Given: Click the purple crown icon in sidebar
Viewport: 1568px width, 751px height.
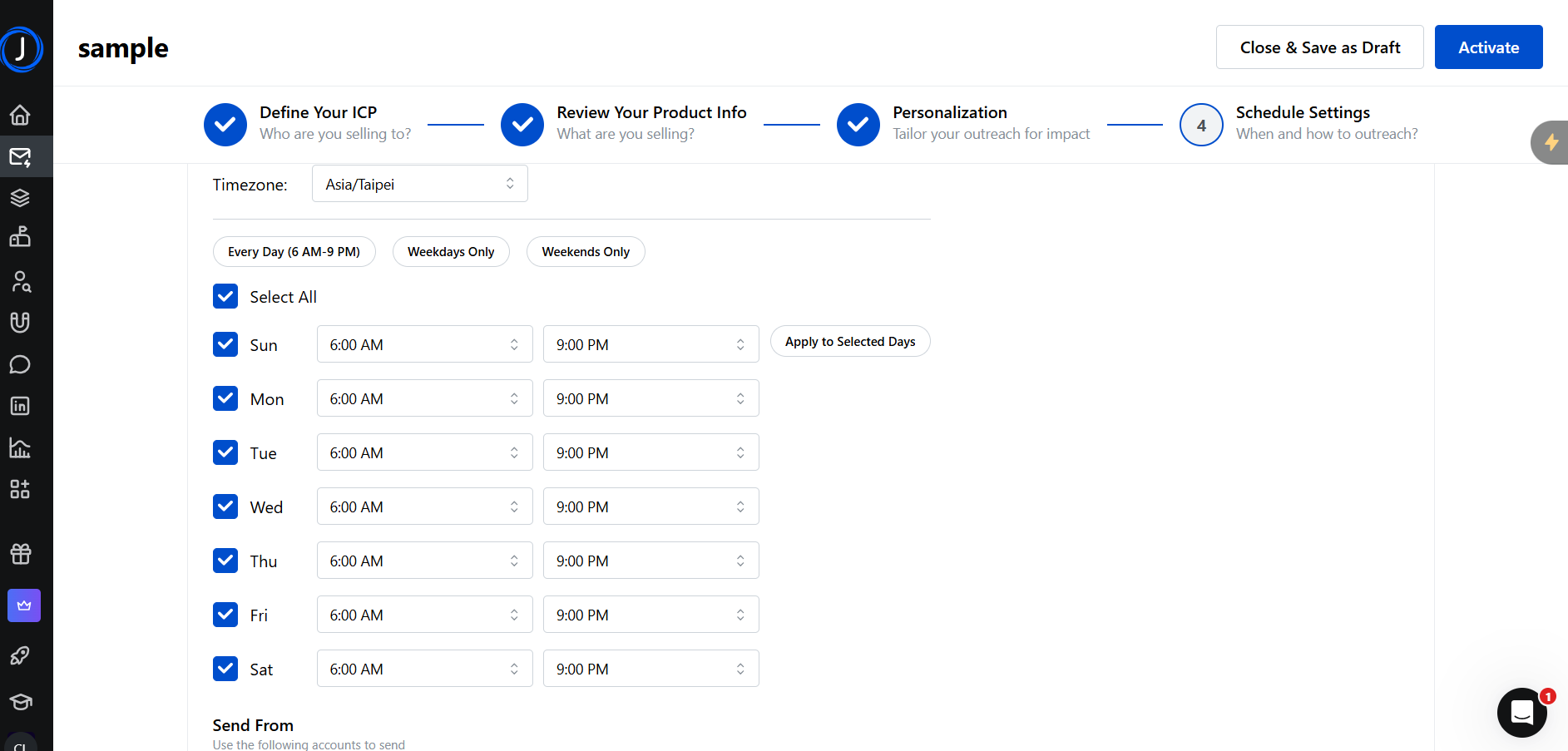Looking at the screenshot, I should pyautogui.click(x=23, y=605).
